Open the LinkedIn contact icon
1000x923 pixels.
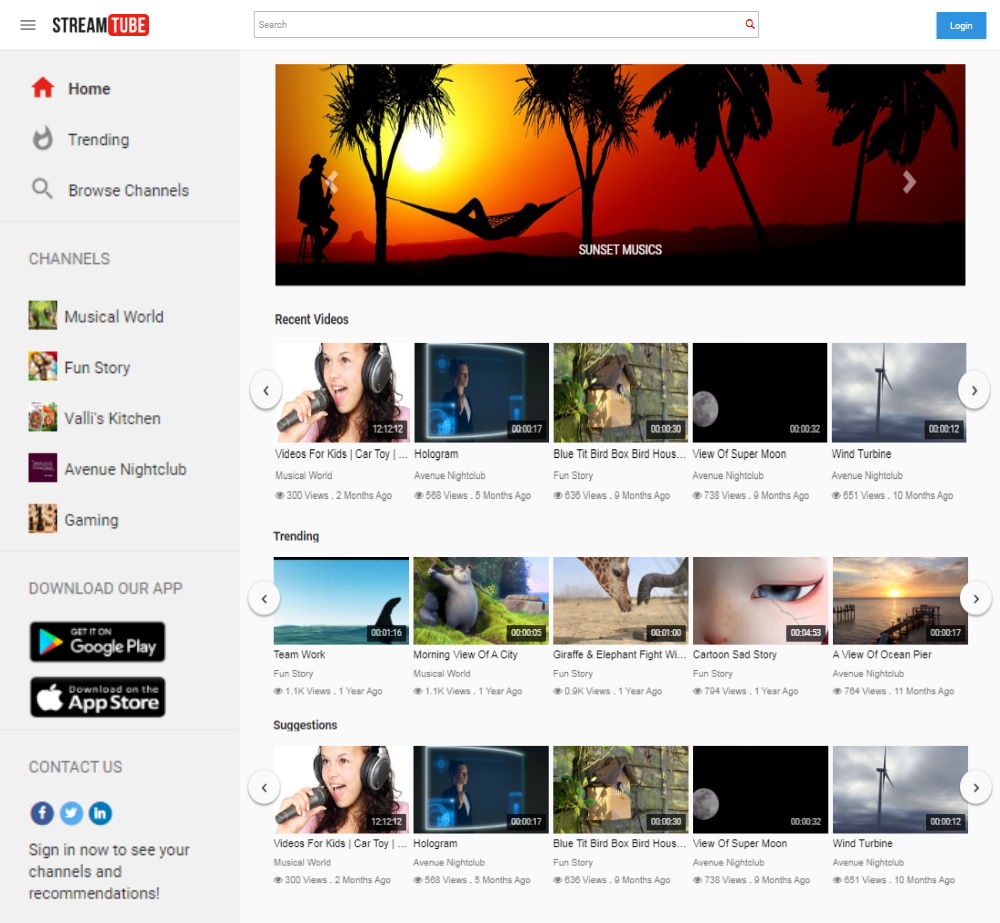pos(100,813)
